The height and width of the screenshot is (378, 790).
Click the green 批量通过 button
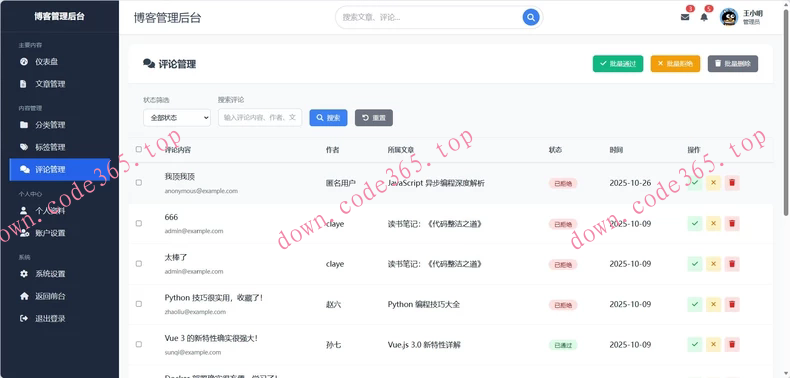coord(618,64)
